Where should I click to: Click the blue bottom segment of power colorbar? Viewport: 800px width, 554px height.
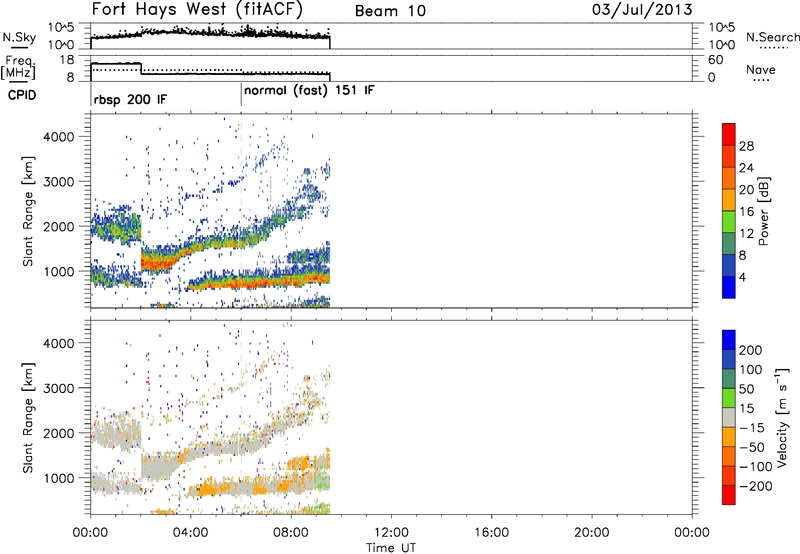[x=729, y=287]
